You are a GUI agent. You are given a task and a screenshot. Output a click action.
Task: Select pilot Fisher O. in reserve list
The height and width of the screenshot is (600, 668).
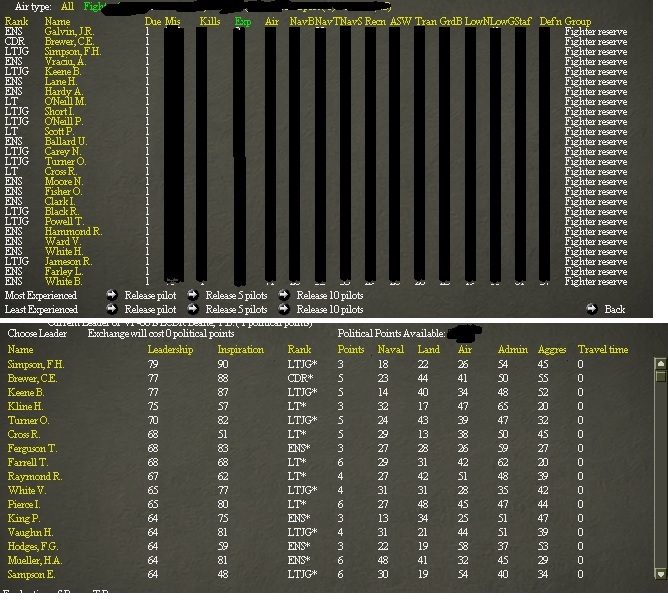pos(63,192)
